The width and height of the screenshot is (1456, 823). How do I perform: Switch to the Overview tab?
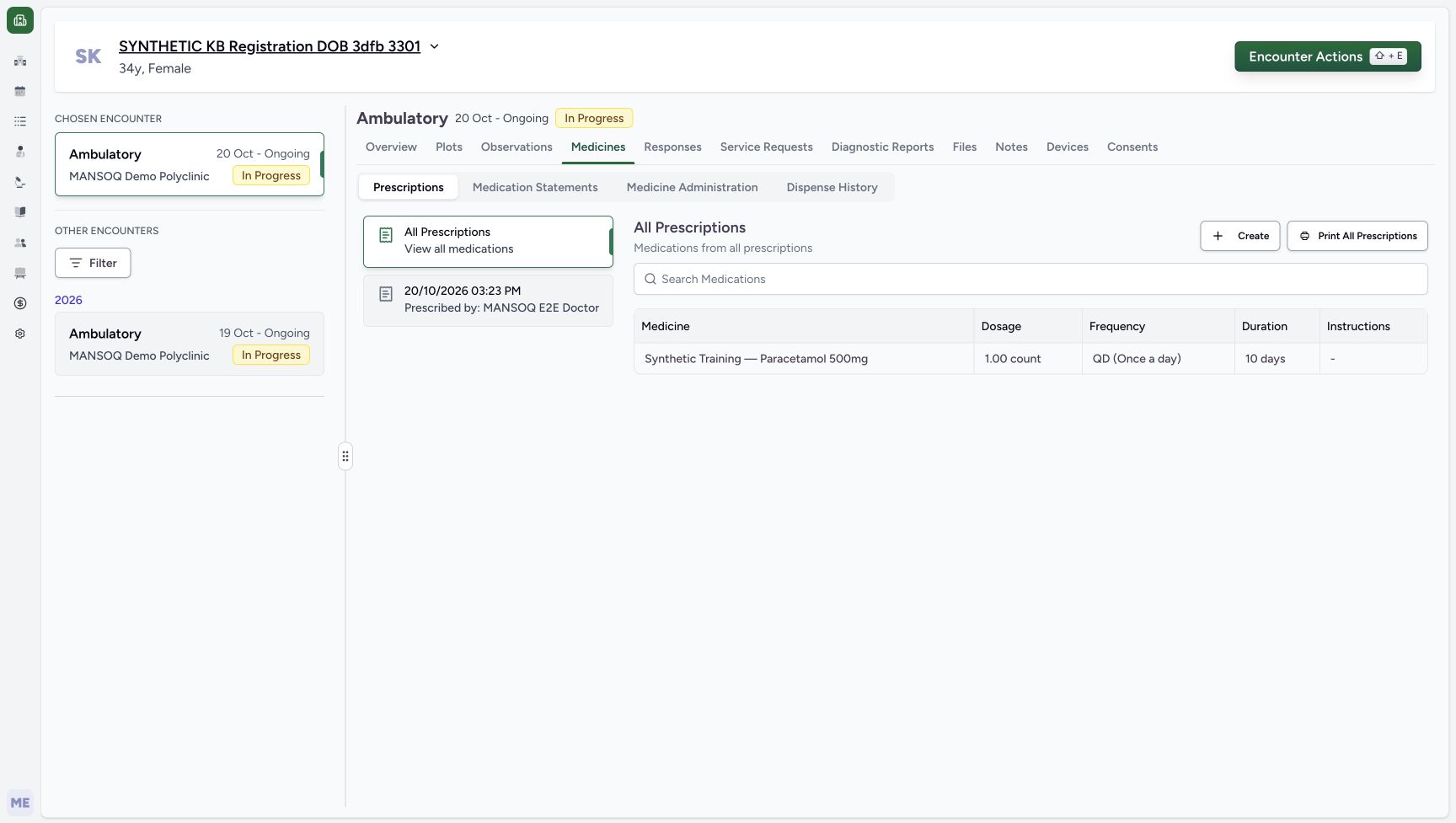[391, 147]
